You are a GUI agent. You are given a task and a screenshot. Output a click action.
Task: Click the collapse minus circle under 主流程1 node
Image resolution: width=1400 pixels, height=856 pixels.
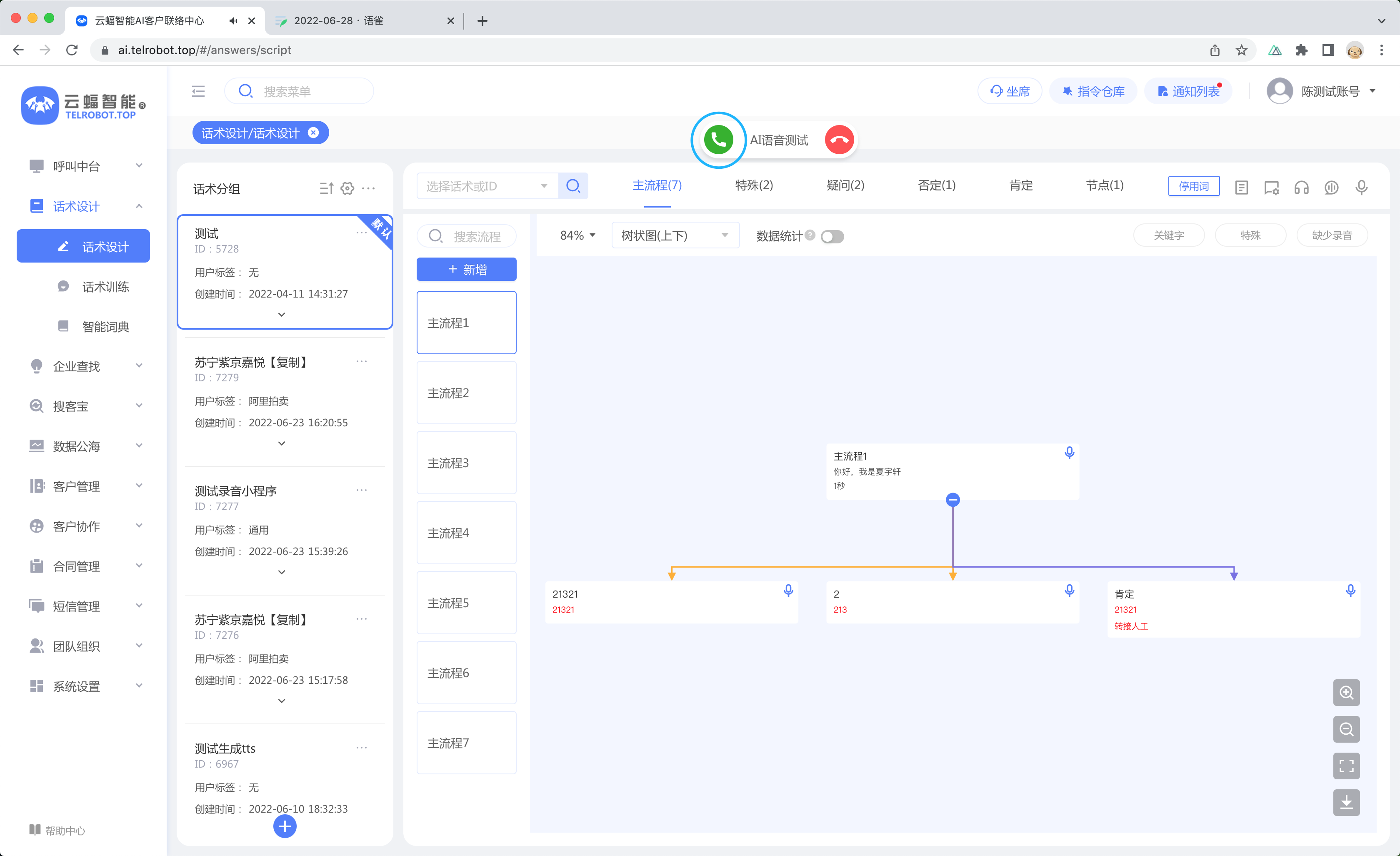[x=953, y=500]
